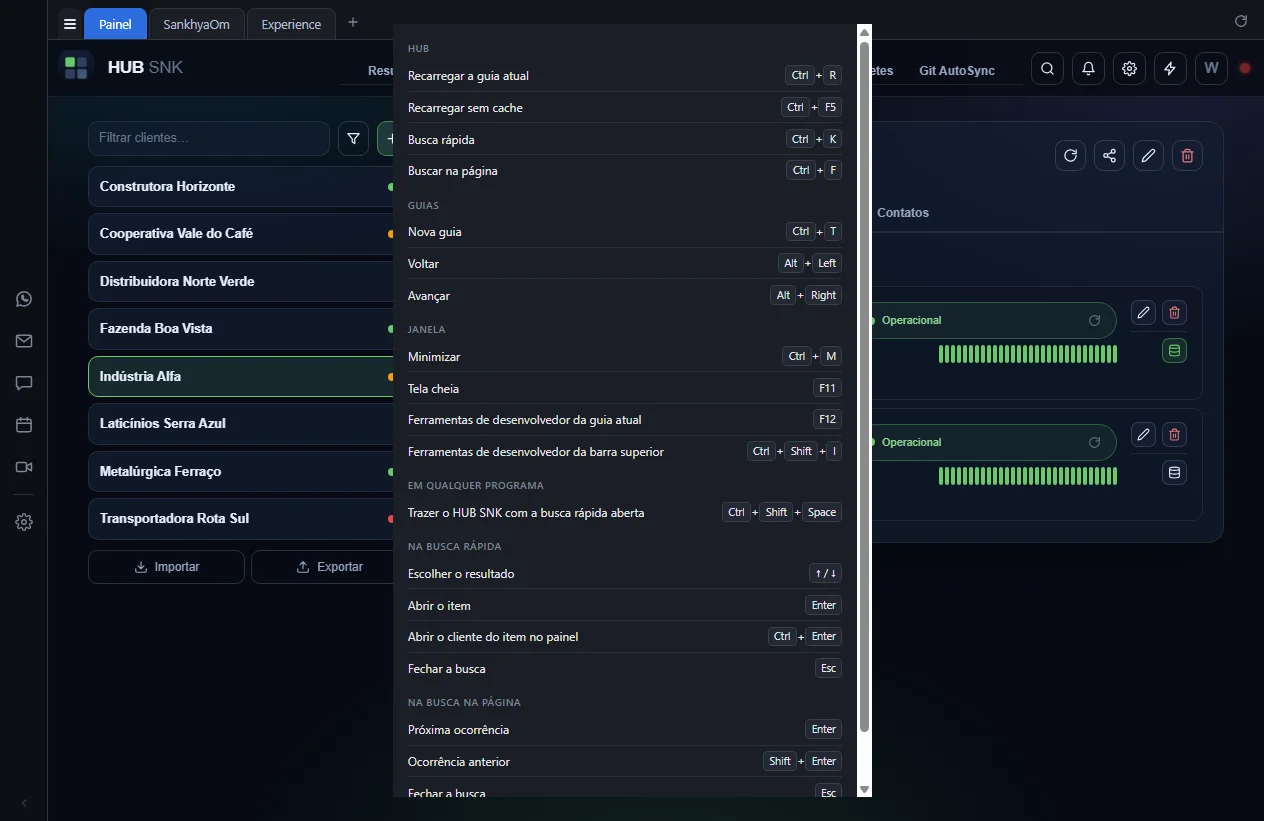Screen dimensions: 1264x821
Task: Select client Metalúrgica Ferraço
Action: [x=241, y=472]
